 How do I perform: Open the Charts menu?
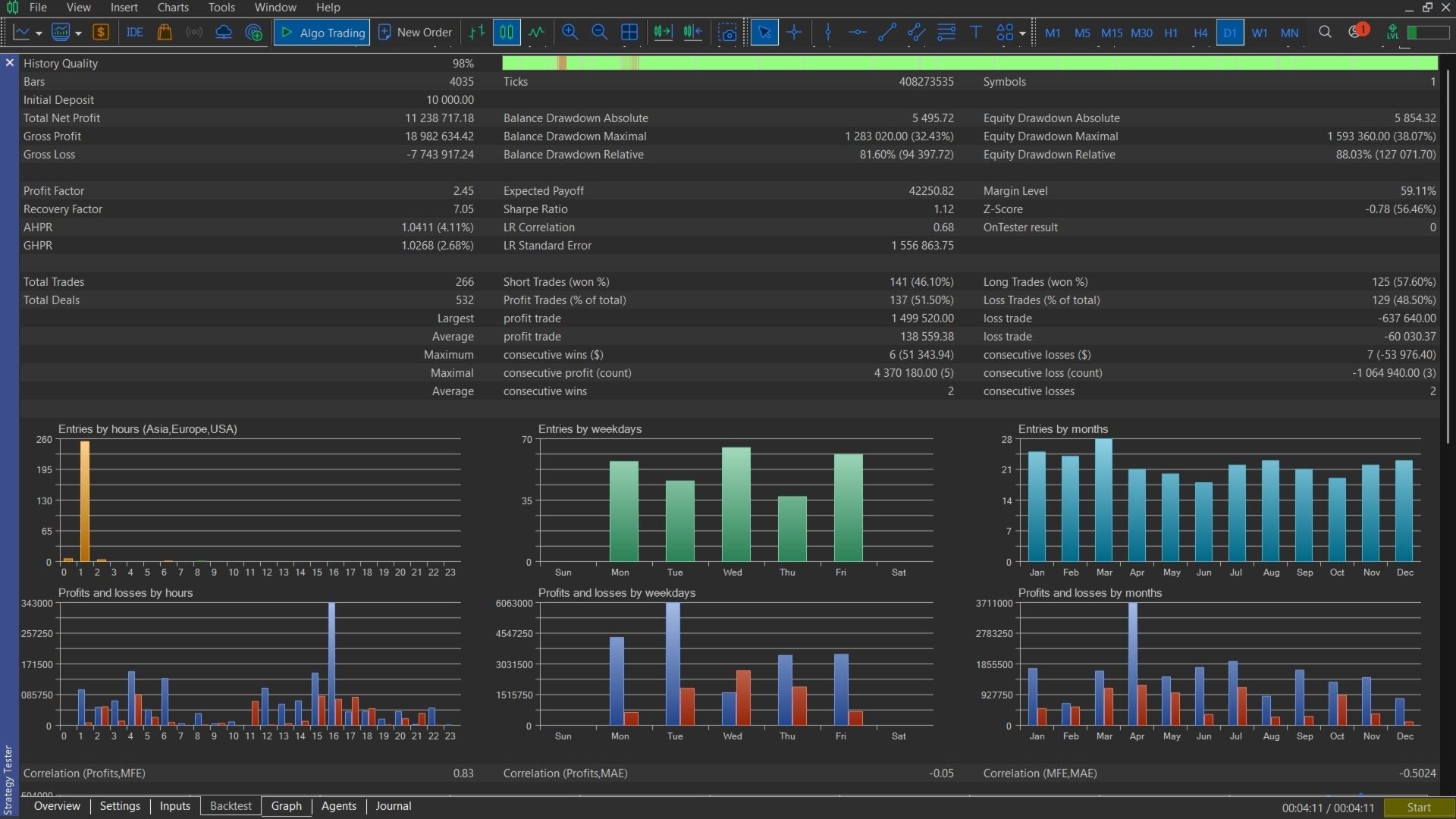point(173,8)
